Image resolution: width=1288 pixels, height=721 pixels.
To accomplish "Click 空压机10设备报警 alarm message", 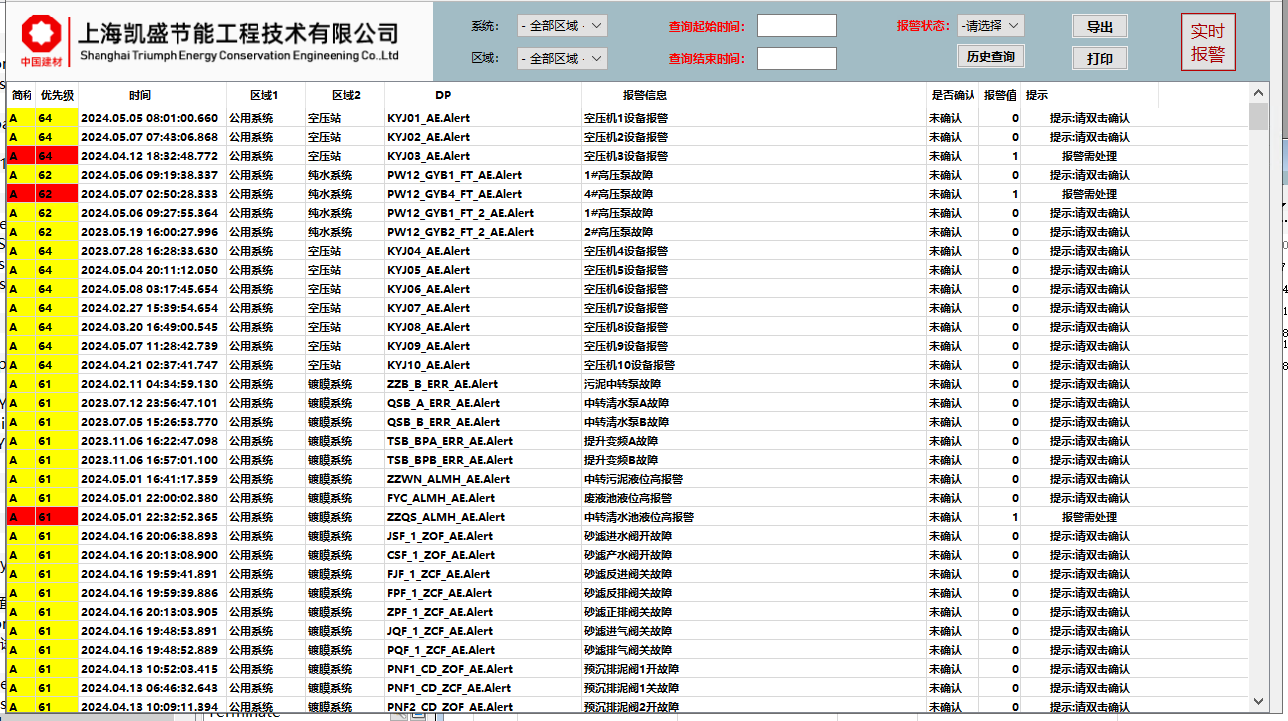I will coord(629,365).
